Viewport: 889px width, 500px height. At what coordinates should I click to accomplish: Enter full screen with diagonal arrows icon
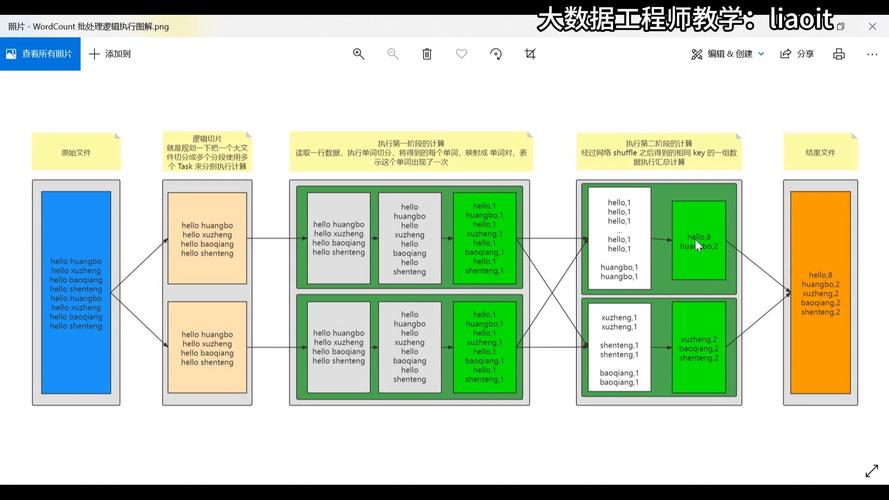tap(871, 471)
